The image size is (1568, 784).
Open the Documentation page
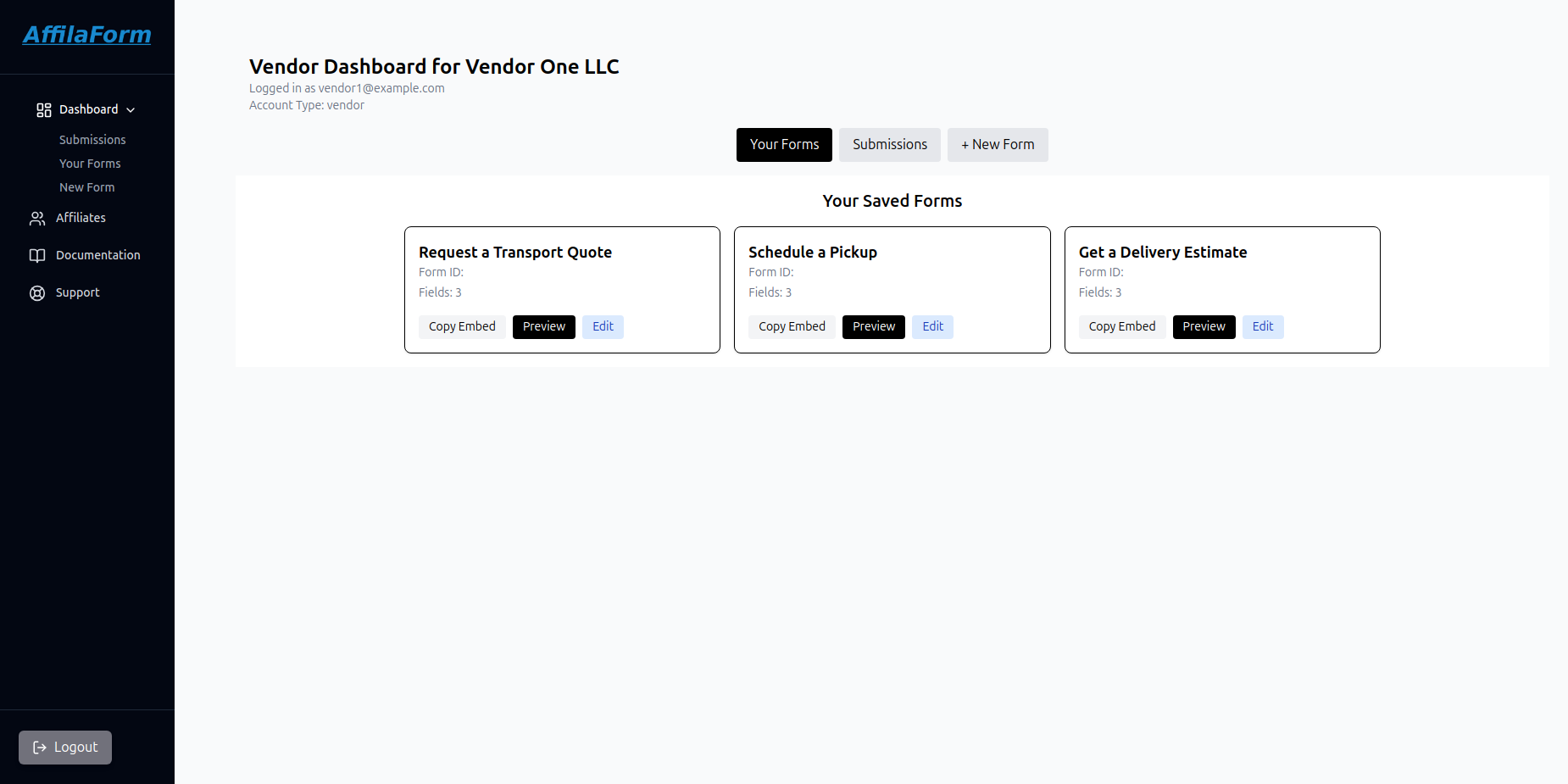click(x=98, y=255)
